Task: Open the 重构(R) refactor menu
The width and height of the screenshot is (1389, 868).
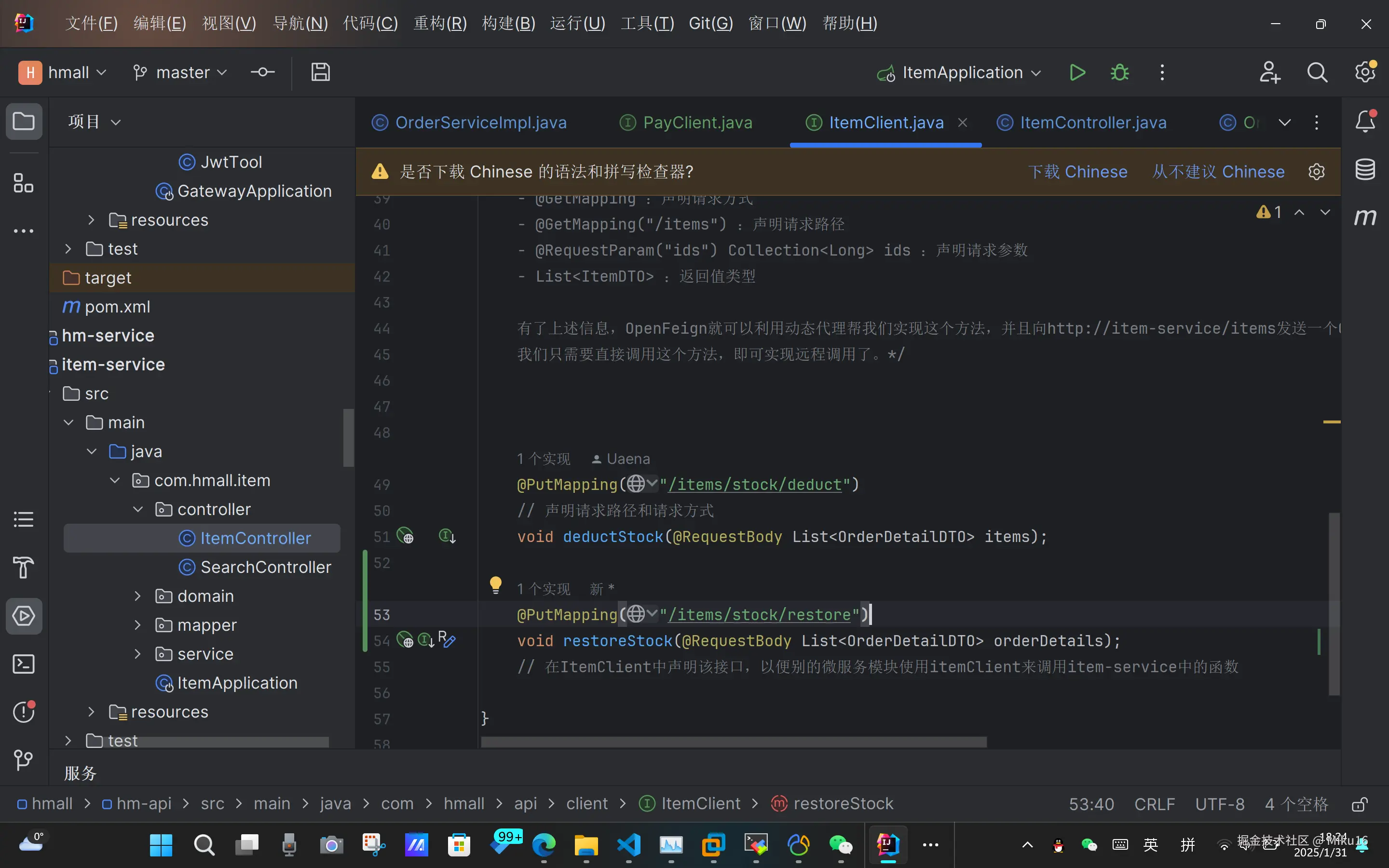Action: (440, 24)
